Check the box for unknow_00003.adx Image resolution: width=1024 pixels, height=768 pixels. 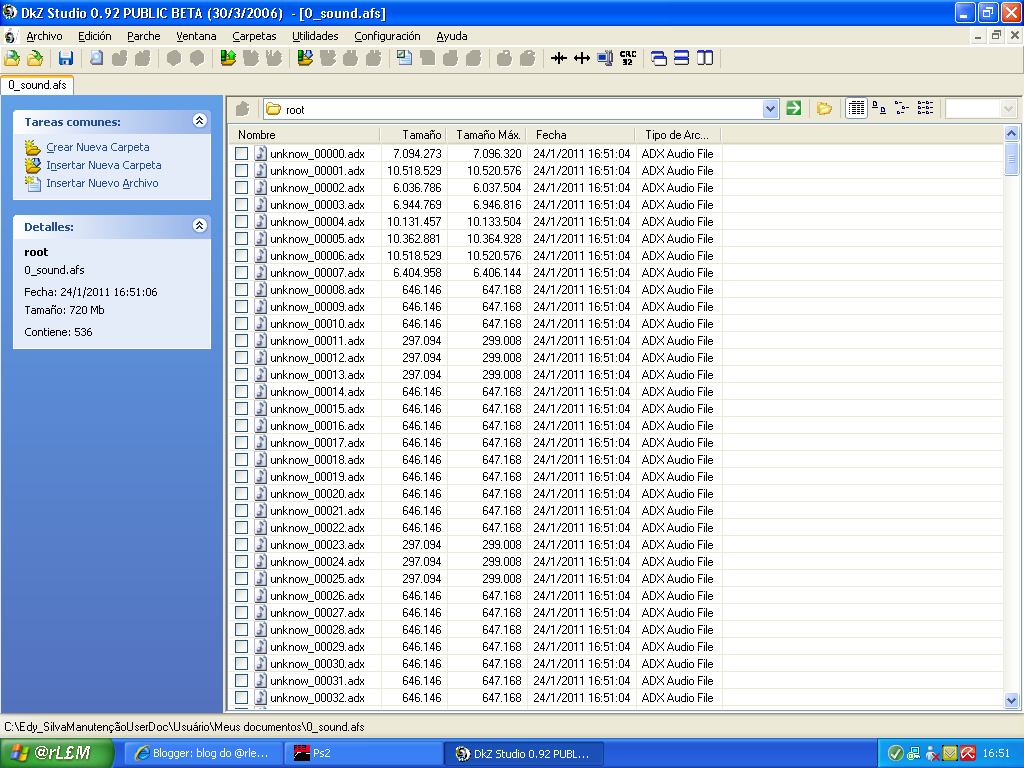(242, 204)
